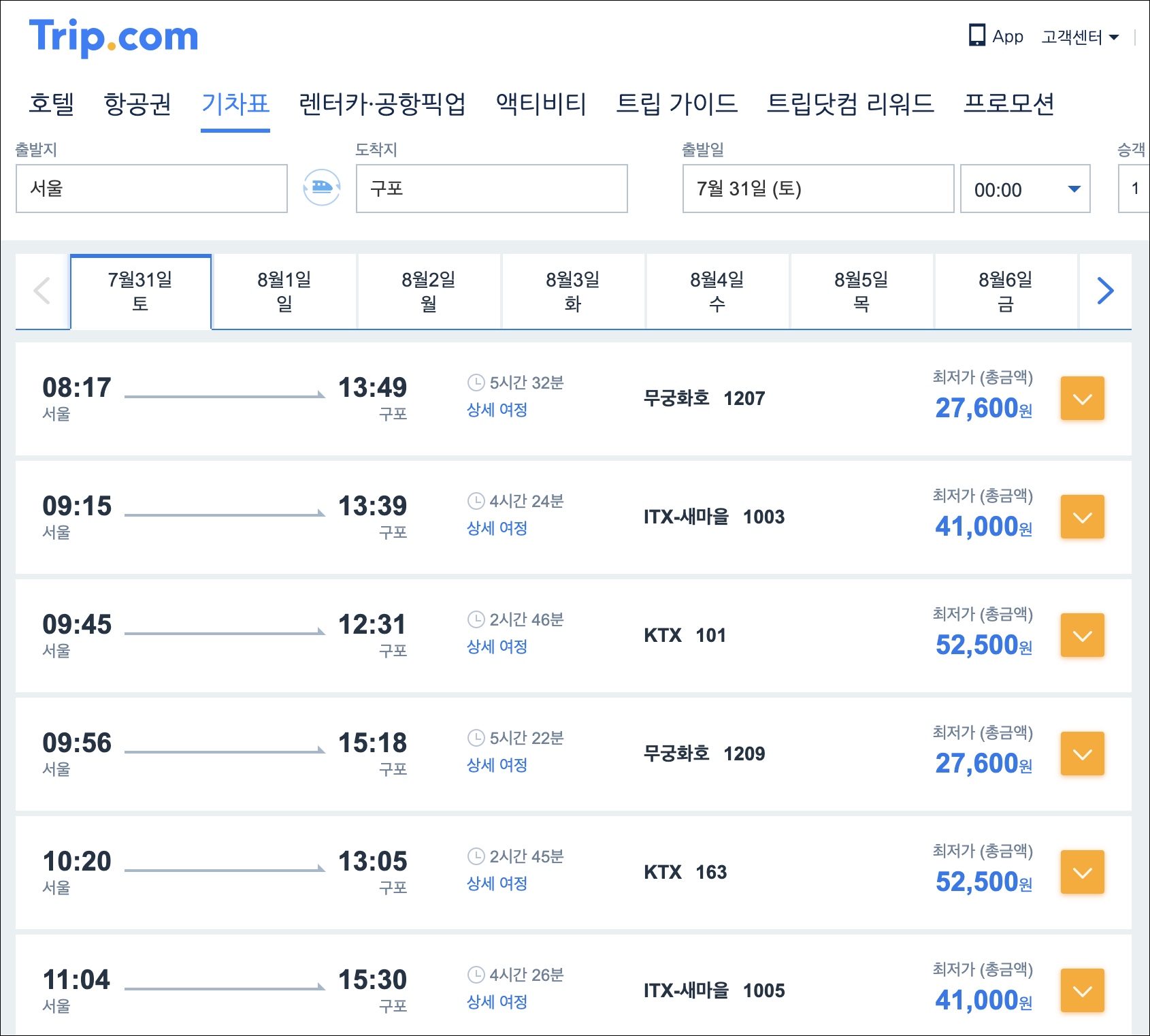Viewport: 1150px width, 1036px height.
Task: Select the 8월4일 수 date tab
Action: click(717, 291)
